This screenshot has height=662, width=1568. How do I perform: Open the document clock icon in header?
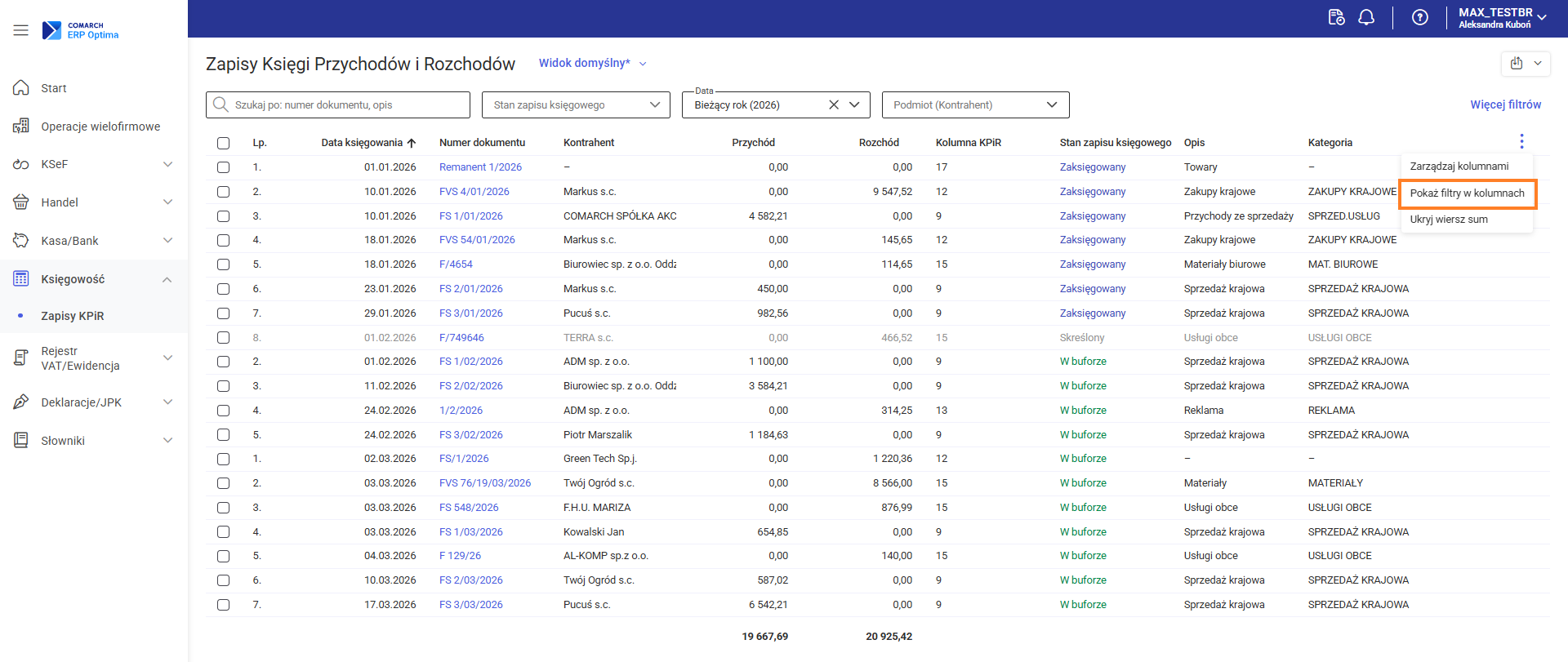click(x=1336, y=18)
